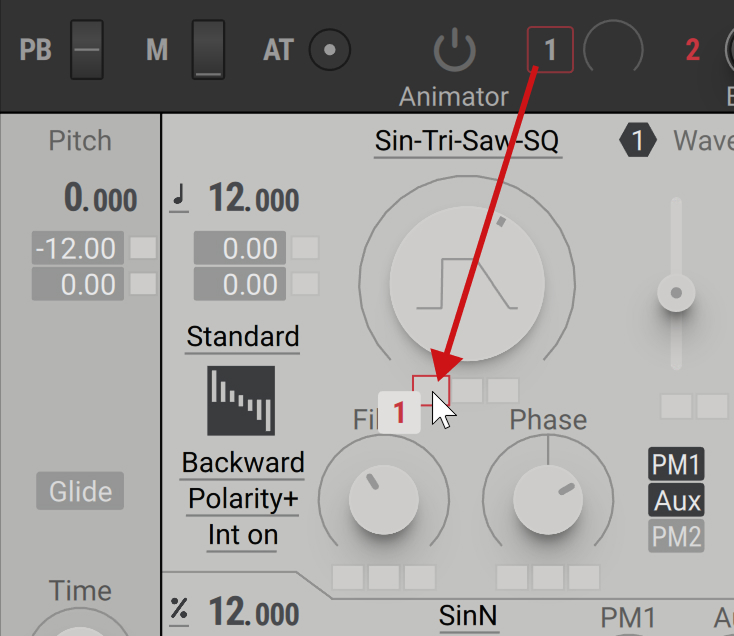
Task: Click slot beside upper oscillator 0.00 field
Action: (305, 248)
